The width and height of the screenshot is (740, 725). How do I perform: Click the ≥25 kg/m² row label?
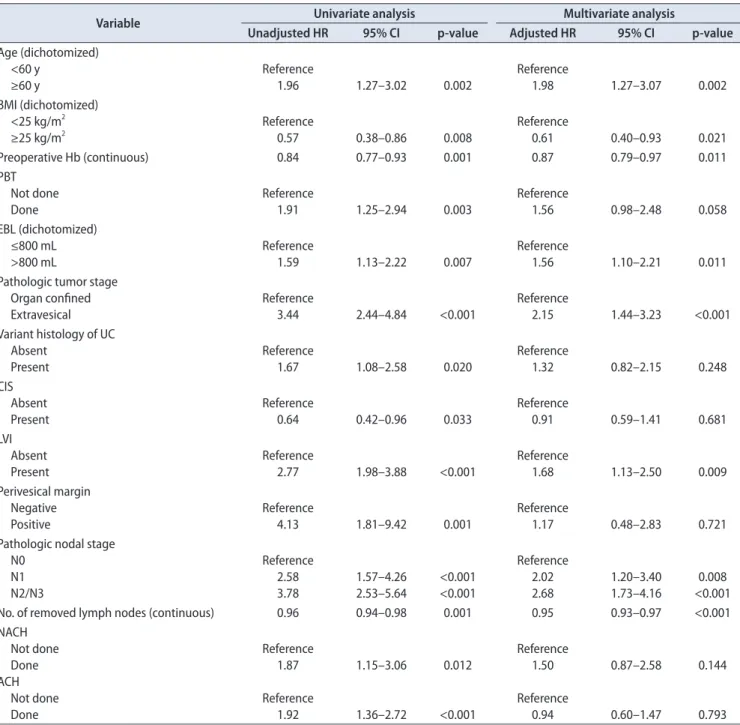tap(38, 138)
